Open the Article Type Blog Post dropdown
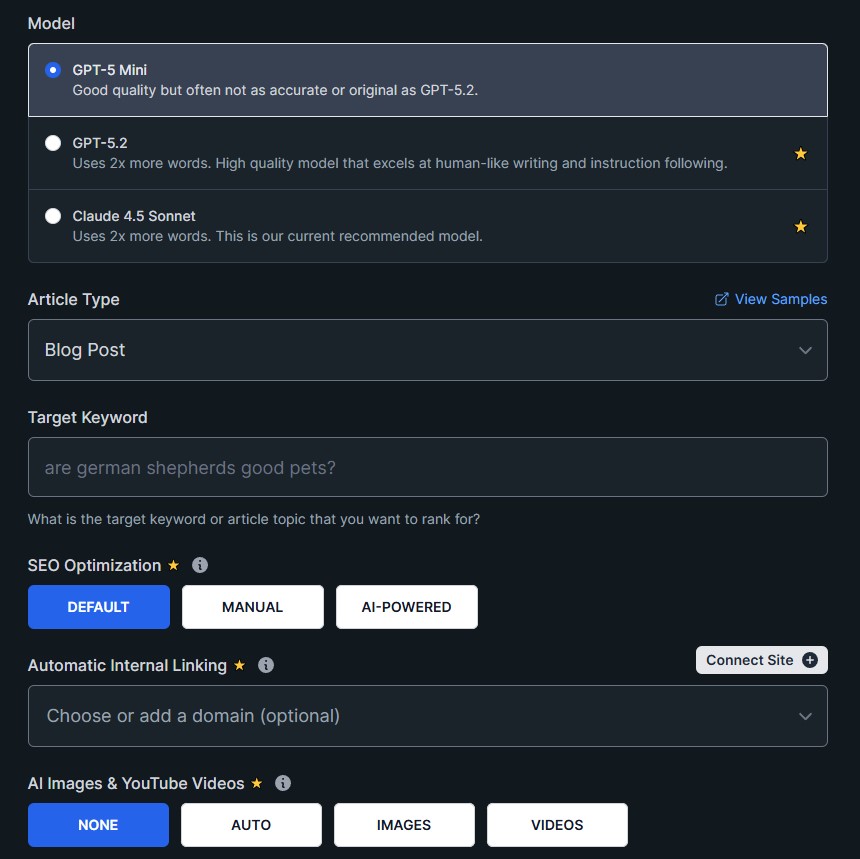The width and height of the screenshot is (860, 859). [x=427, y=350]
